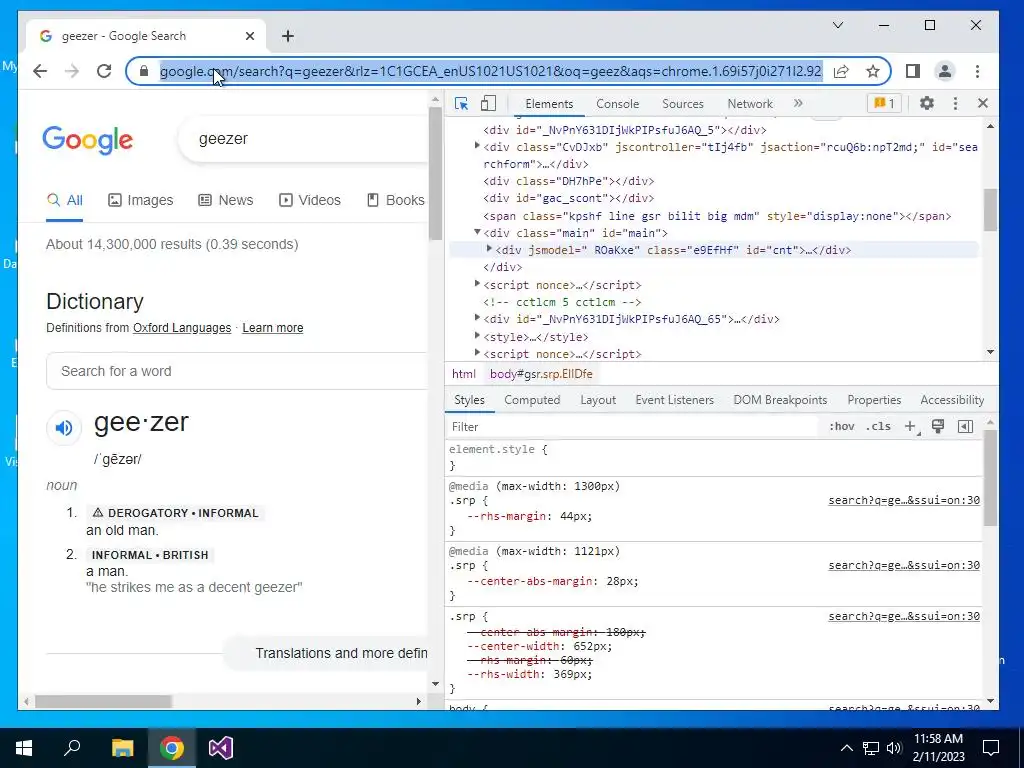The width and height of the screenshot is (1024, 768).
Task: Open the Windows Start menu
Action: pyautogui.click(x=24, y=748)
